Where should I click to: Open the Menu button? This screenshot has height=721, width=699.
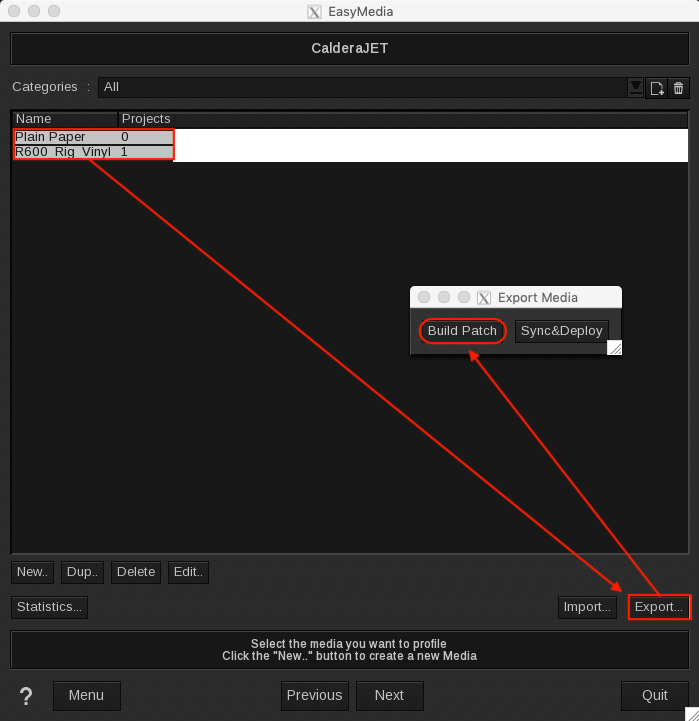[86, 696]
